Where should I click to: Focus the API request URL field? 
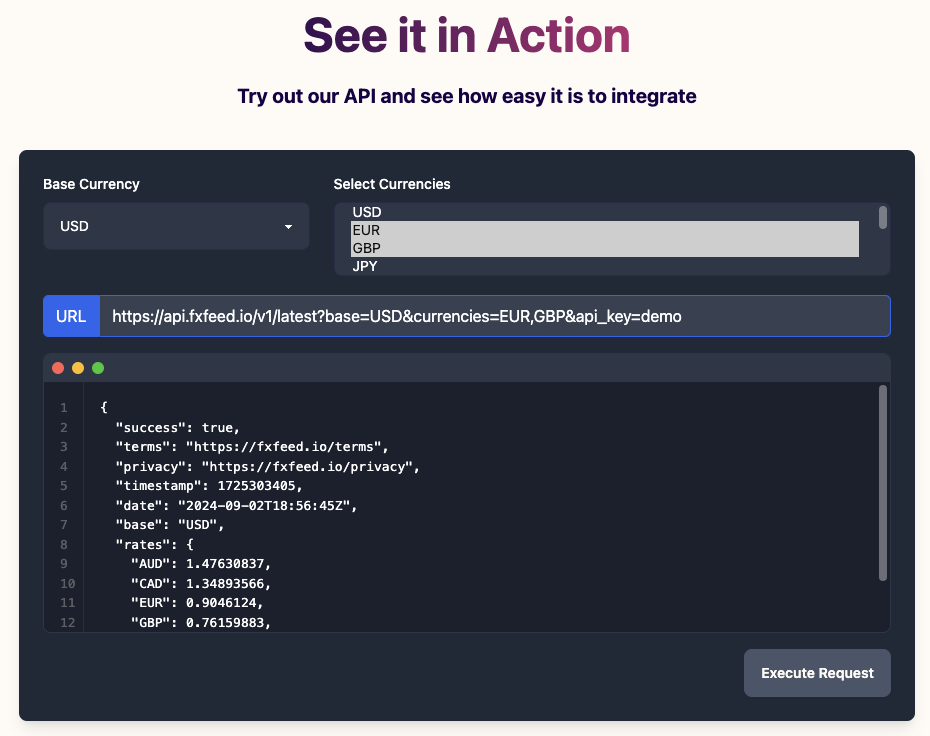click(494, 316)
